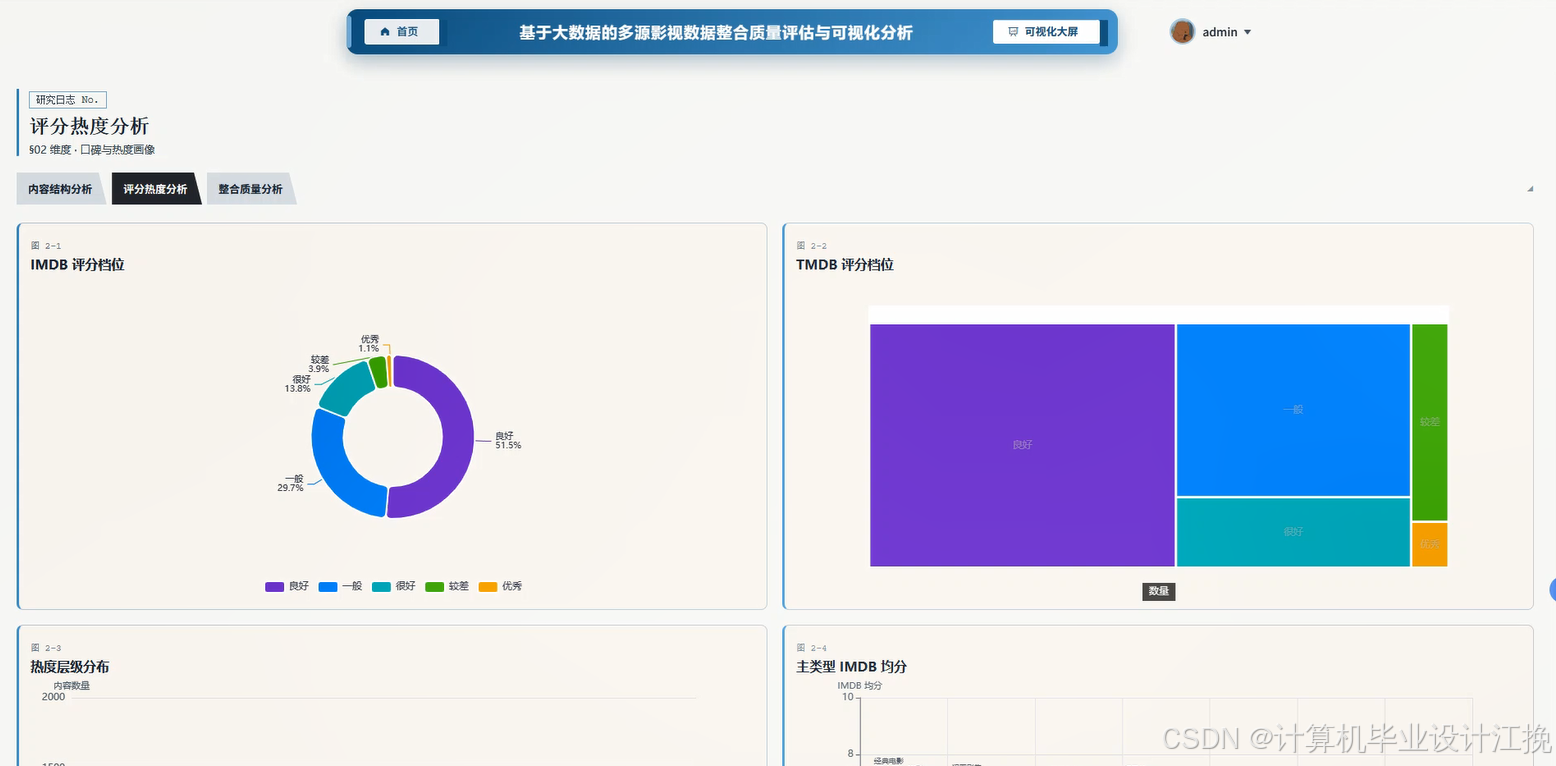Click the purple 良好 treemap block

[1022, 445]
